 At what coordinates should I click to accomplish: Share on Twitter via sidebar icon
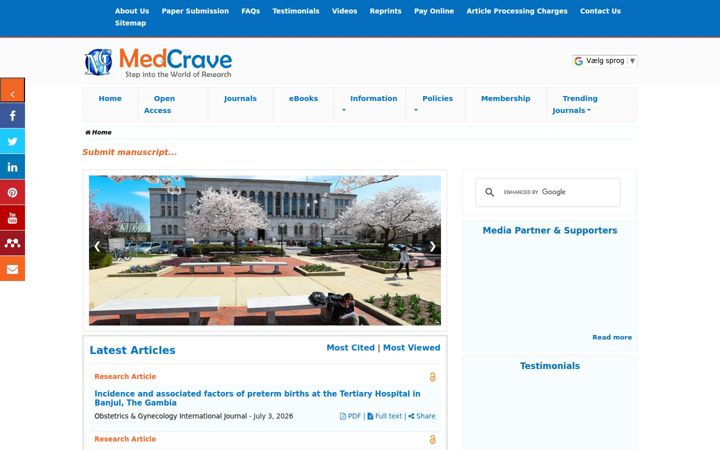[12, 141]
